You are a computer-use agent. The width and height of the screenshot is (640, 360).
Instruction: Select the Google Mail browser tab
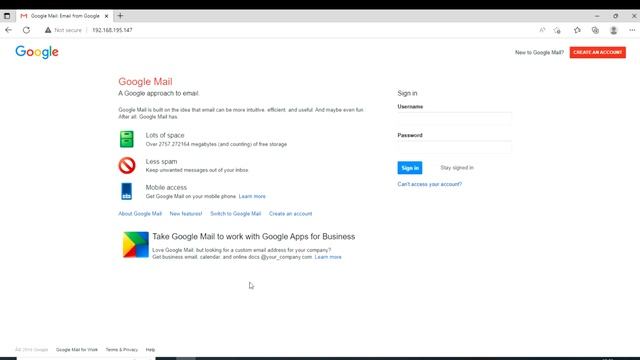(65, 16)
